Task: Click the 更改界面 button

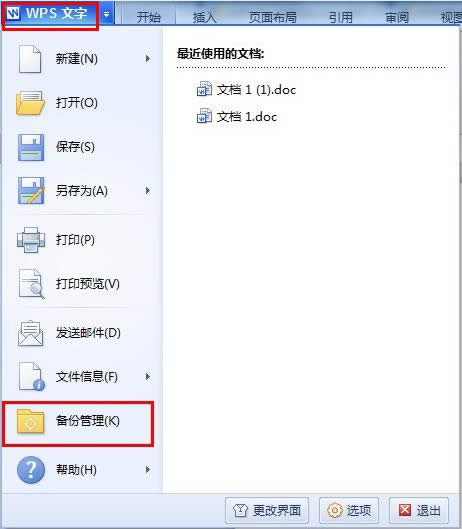Action: [x=267, y=510]
